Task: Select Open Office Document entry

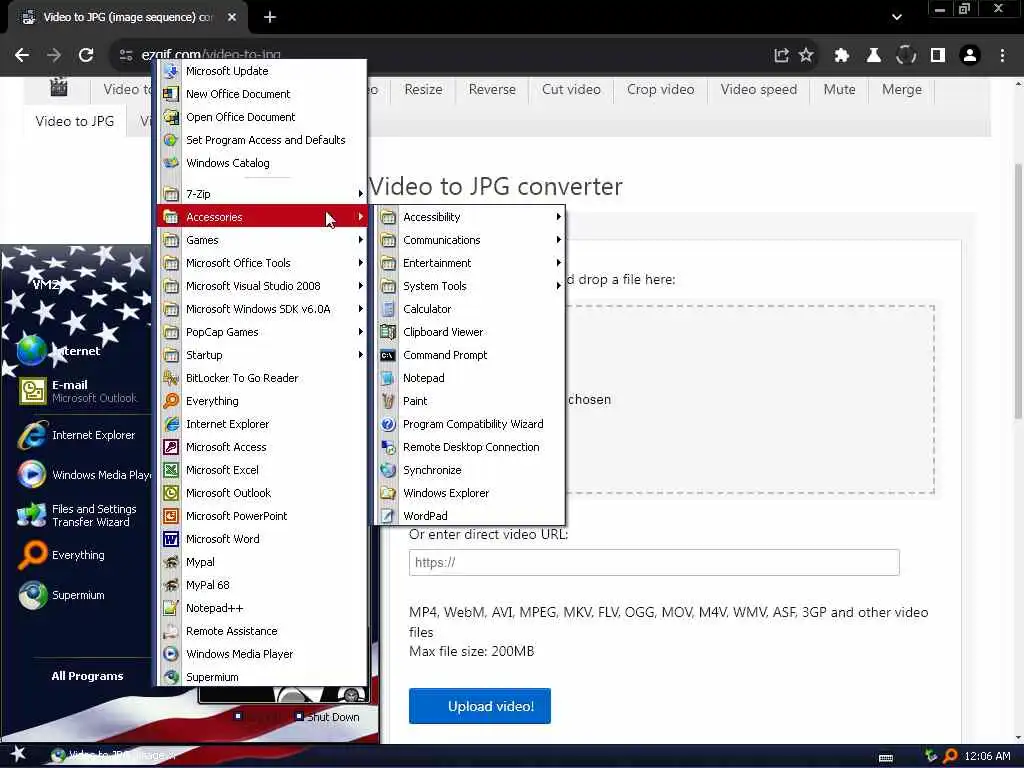Action: 262,117
